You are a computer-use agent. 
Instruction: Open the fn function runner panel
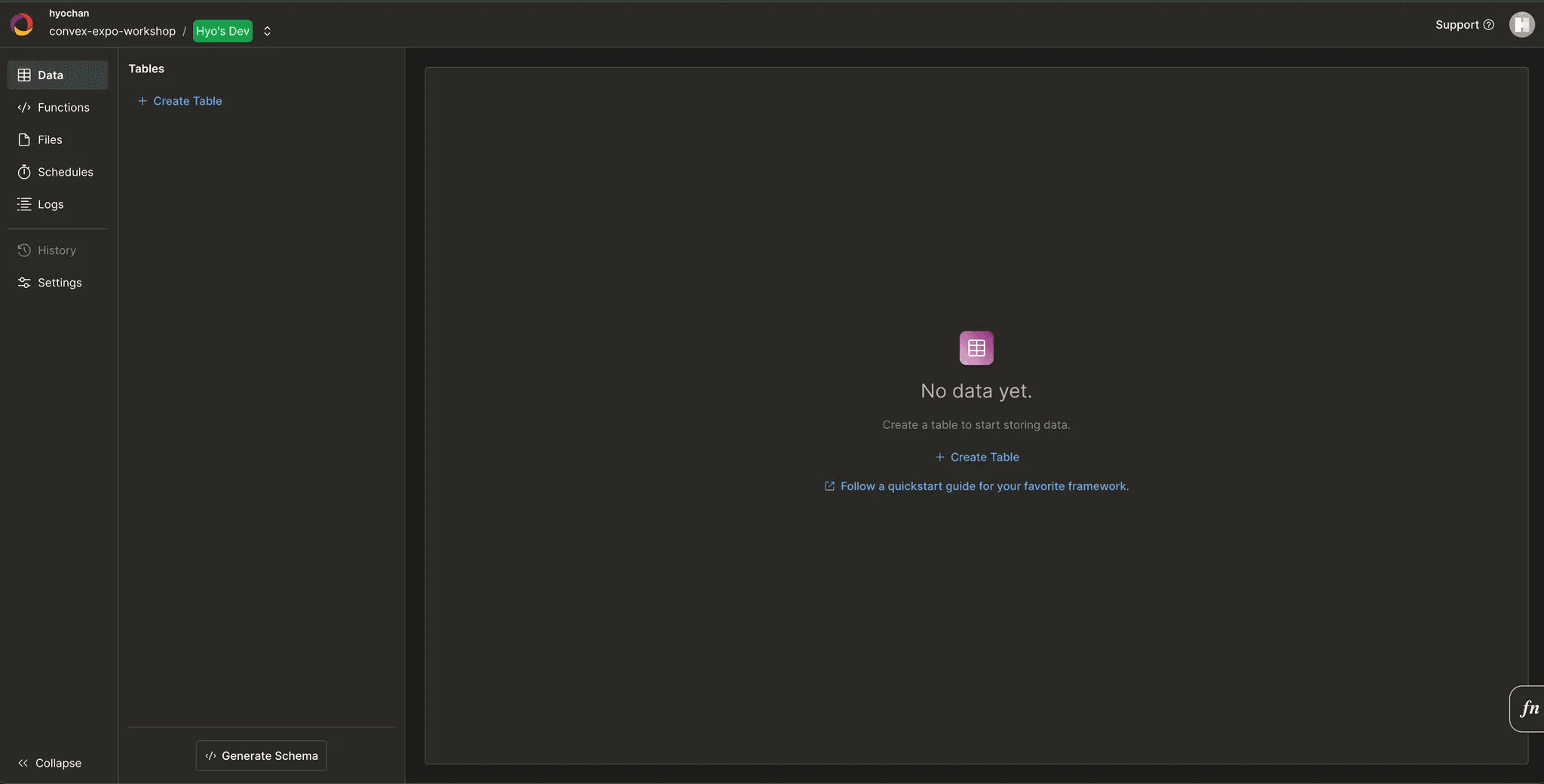[1528, 709]
